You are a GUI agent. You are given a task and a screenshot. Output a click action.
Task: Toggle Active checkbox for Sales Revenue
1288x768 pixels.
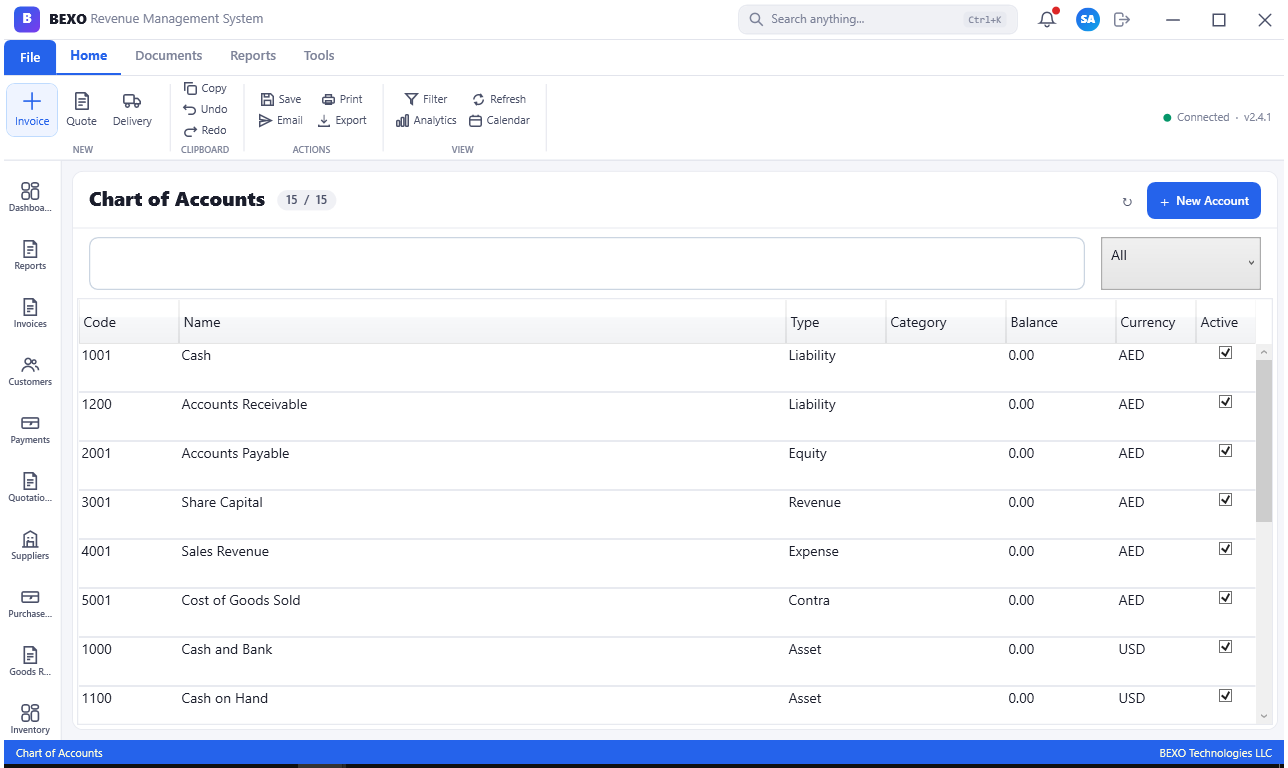point(1225,549)
